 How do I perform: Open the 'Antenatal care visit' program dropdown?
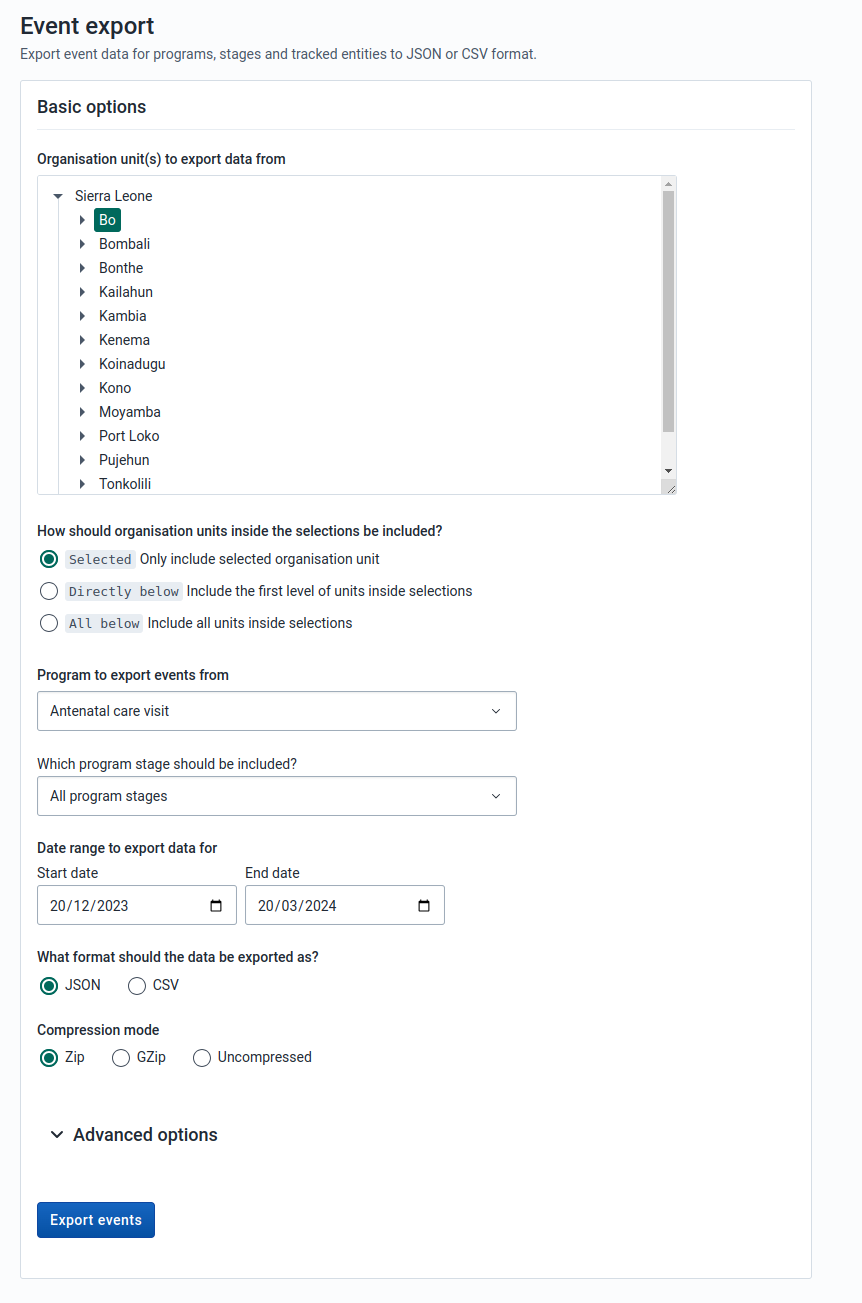point(277,711)
